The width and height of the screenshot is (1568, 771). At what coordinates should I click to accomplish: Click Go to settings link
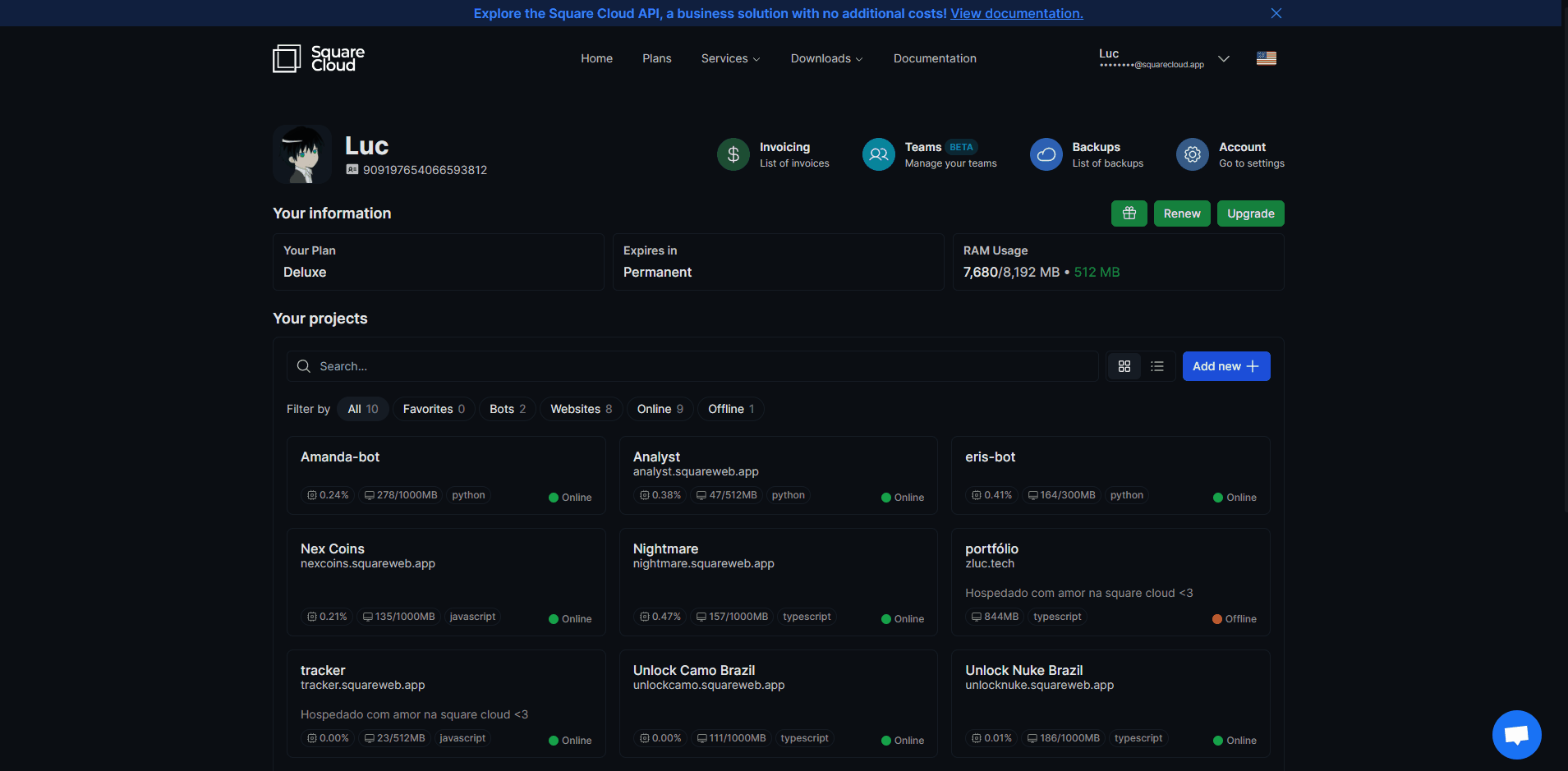(x=1252, y=163)
